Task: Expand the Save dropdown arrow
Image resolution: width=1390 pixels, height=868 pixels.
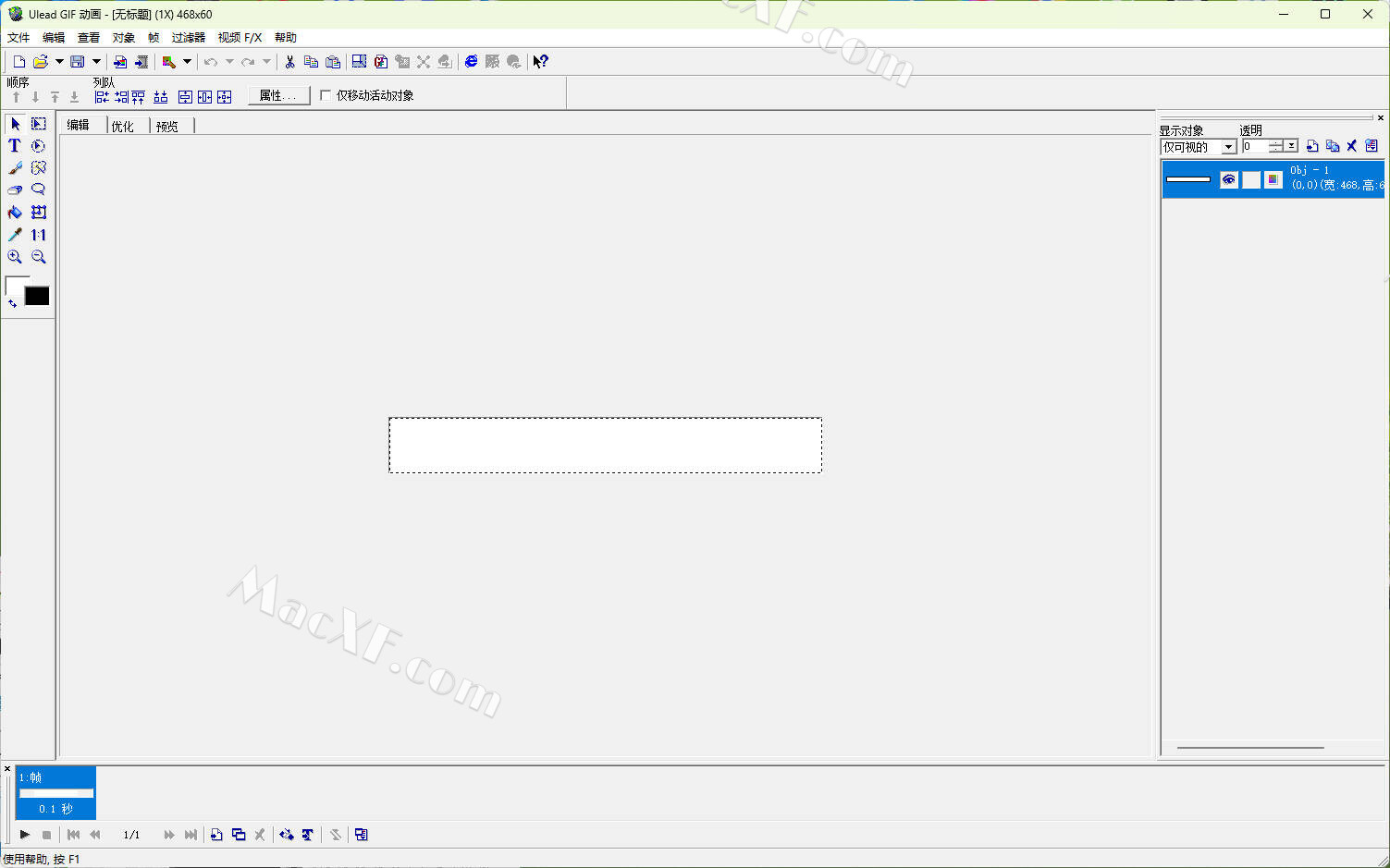Action: [96, 62]
